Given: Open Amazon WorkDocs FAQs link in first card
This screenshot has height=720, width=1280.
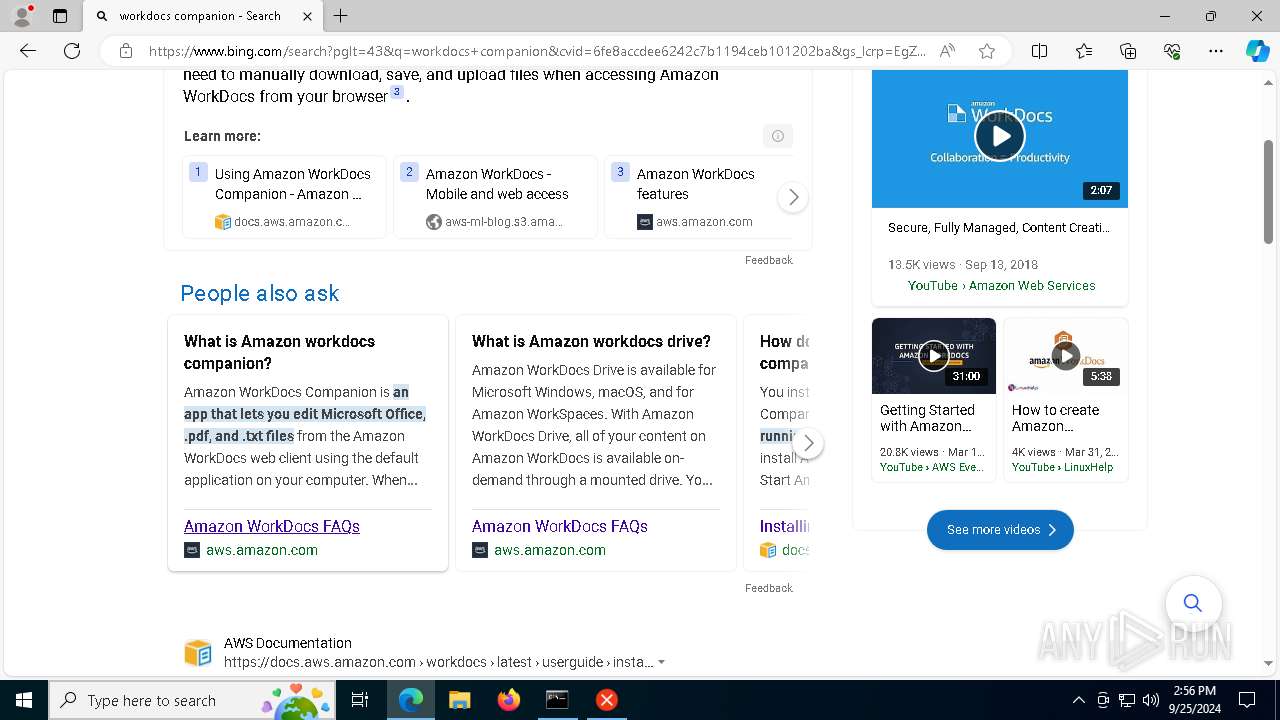Looking at the screenshot, I should [272, 526].
